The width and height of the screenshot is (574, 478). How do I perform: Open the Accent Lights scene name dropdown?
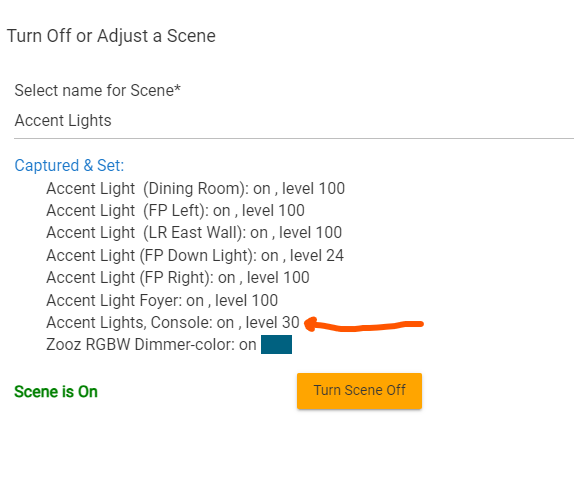coord(294,121)
